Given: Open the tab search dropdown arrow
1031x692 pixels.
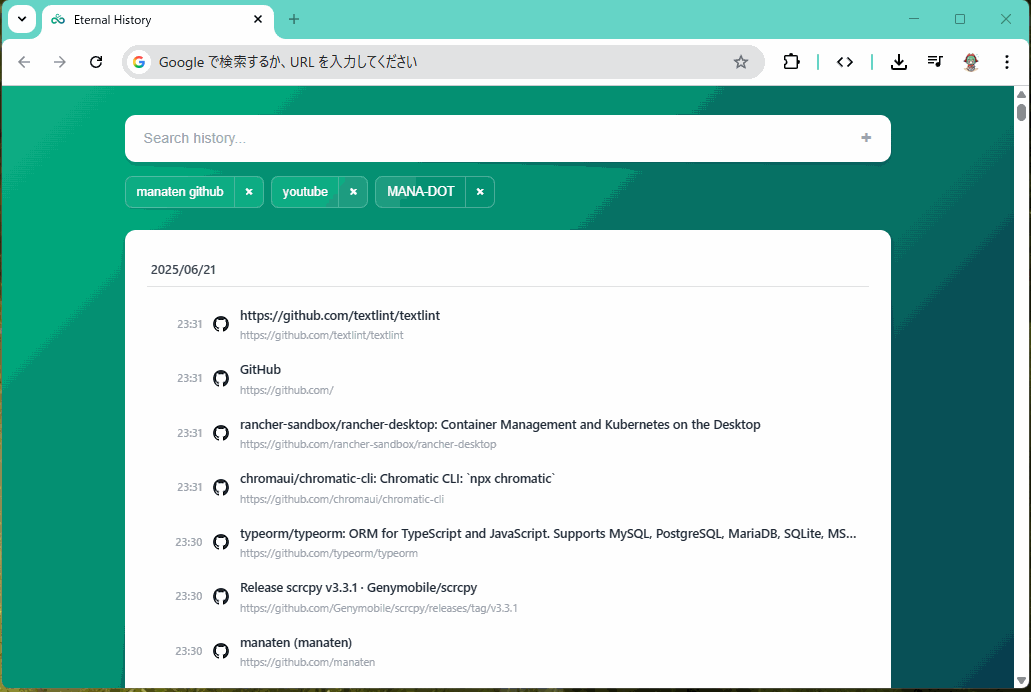Looking at the screenshot, I should pos(22,19).
